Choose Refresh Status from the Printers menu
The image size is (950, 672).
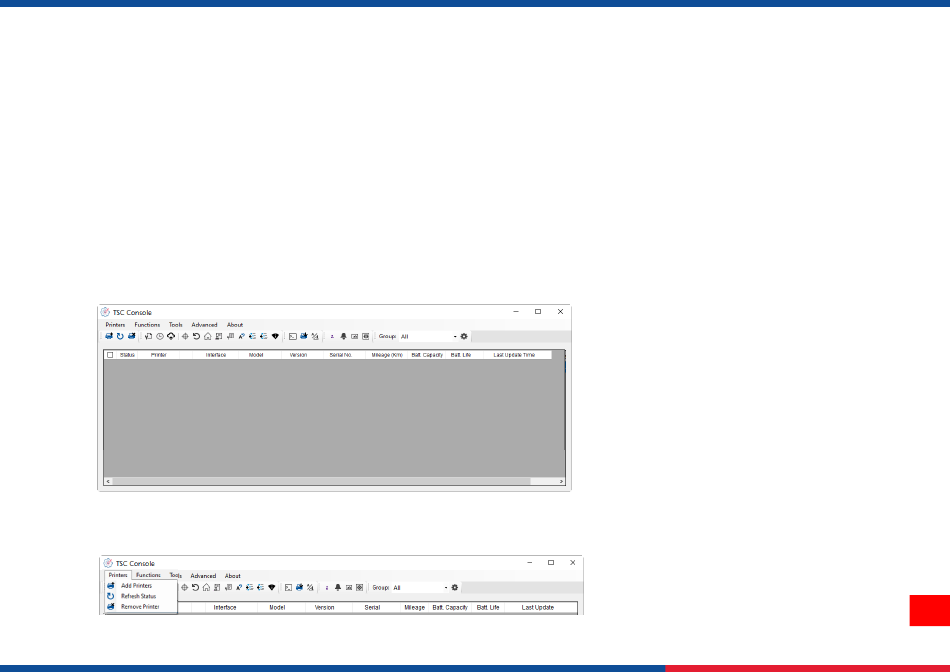coord(138,596)
